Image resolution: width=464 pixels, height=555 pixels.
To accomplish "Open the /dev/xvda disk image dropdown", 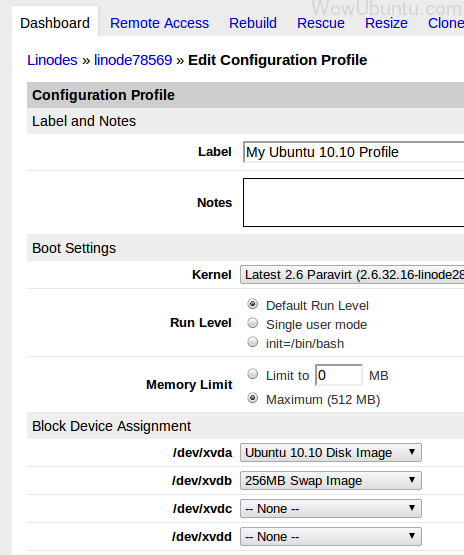I will (331, 452).
